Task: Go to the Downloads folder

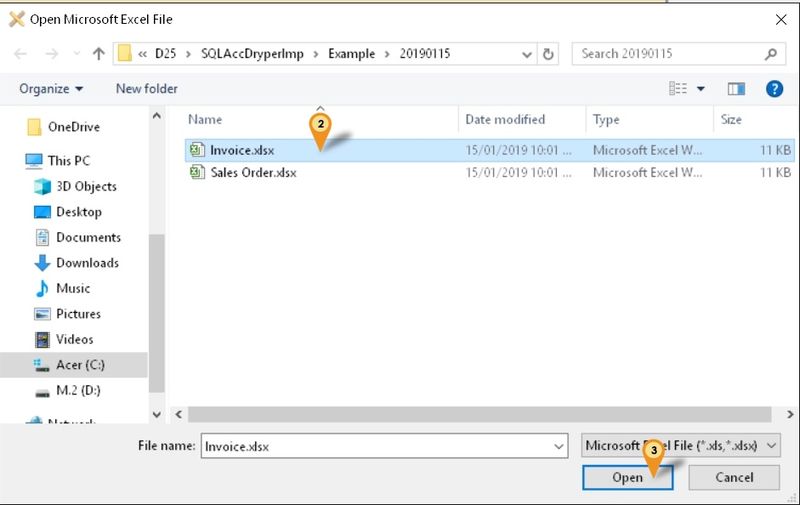Action: pyautogui.click(x=87, y=263)
